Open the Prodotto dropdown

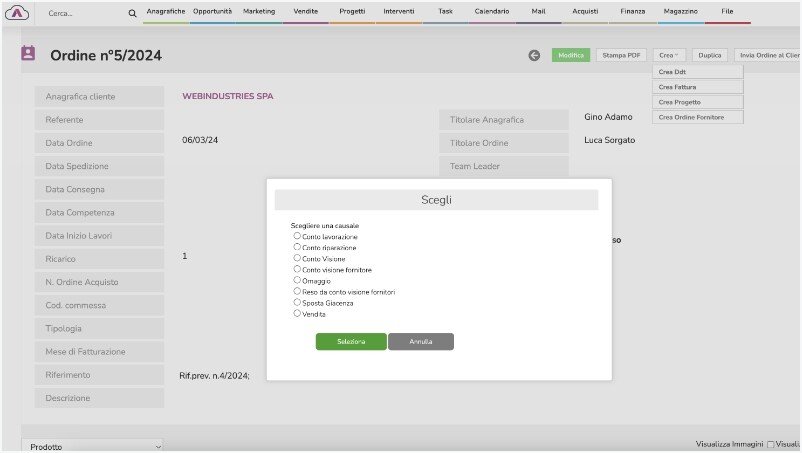[95, 446]
